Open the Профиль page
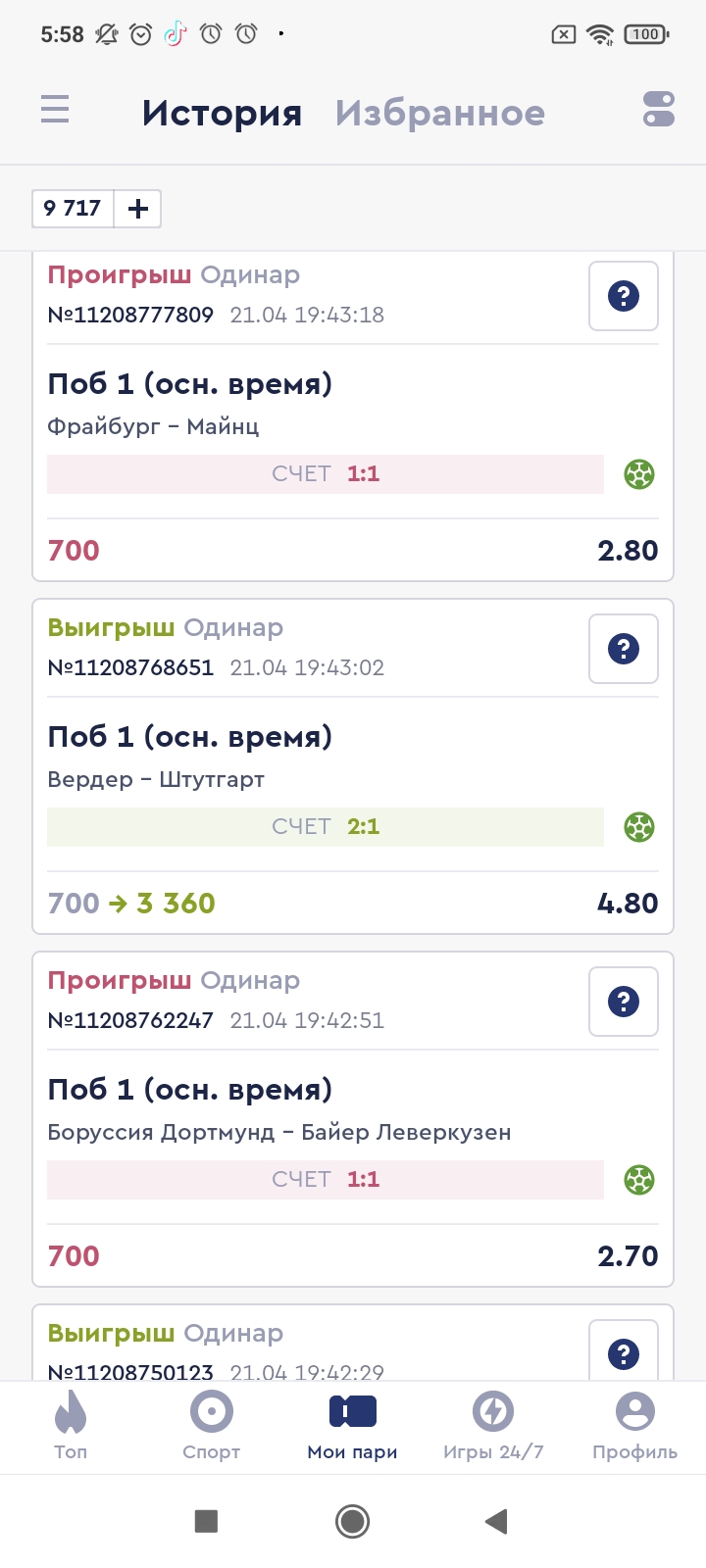The width and height of the screenshot is (706, 1568). 634,1426
